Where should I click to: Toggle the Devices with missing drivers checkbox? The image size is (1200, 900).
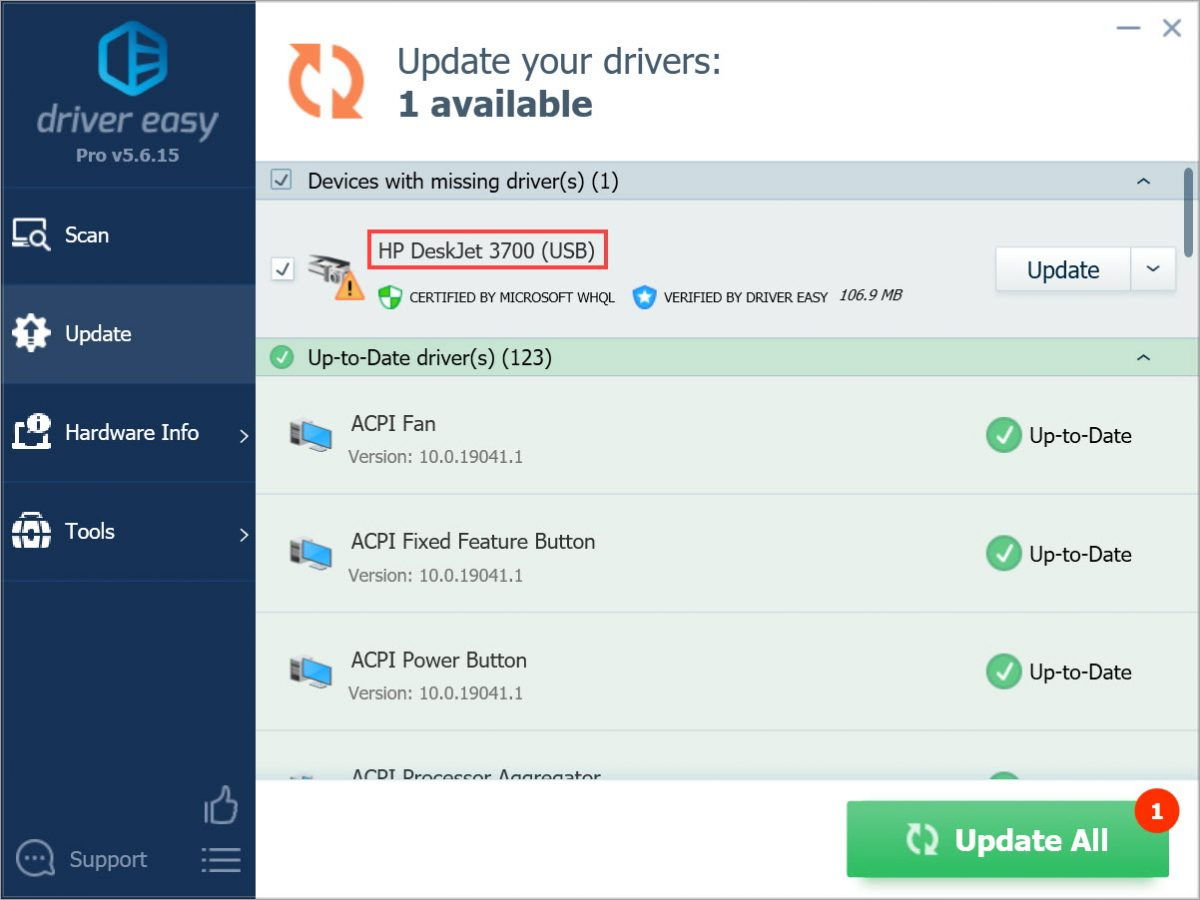(x=282, y=181)
